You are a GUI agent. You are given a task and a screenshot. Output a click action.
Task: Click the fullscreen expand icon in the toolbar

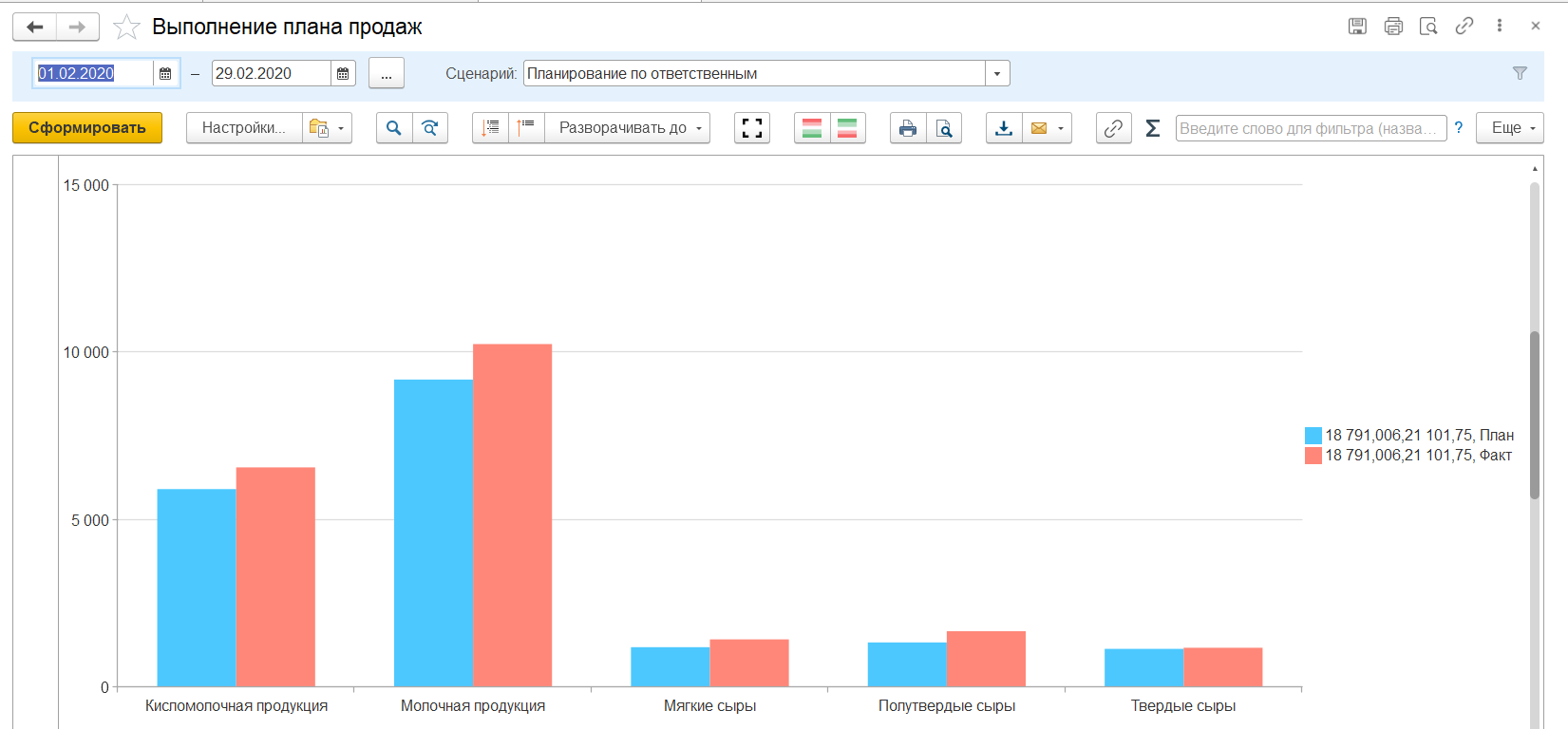pyautogui.click(x=752, y=128)
